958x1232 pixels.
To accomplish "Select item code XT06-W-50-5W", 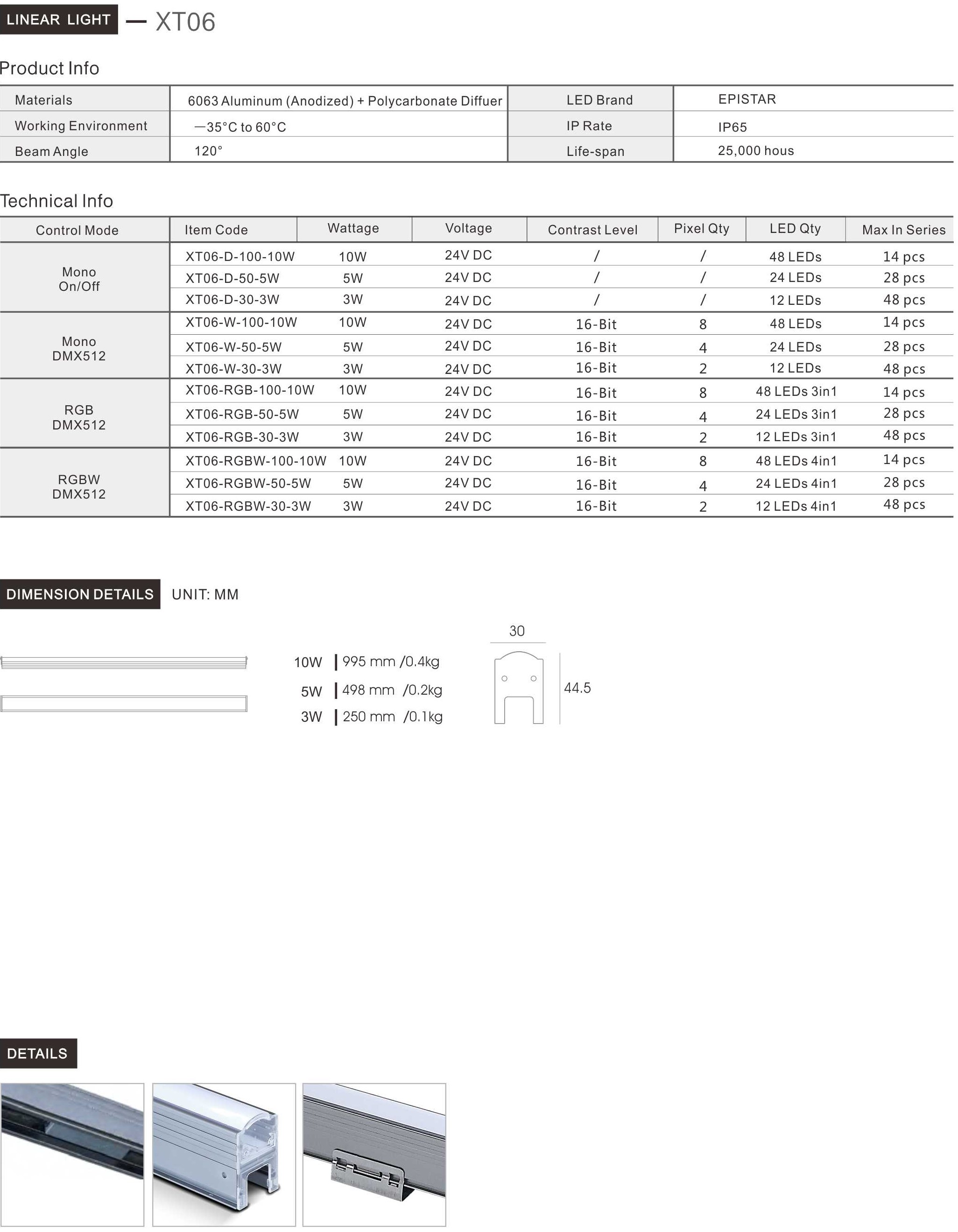I will [233, 347].
